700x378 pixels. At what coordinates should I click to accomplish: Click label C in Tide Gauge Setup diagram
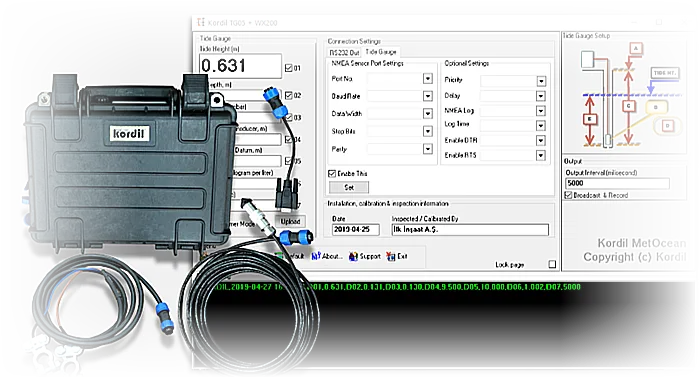point(629,106)
